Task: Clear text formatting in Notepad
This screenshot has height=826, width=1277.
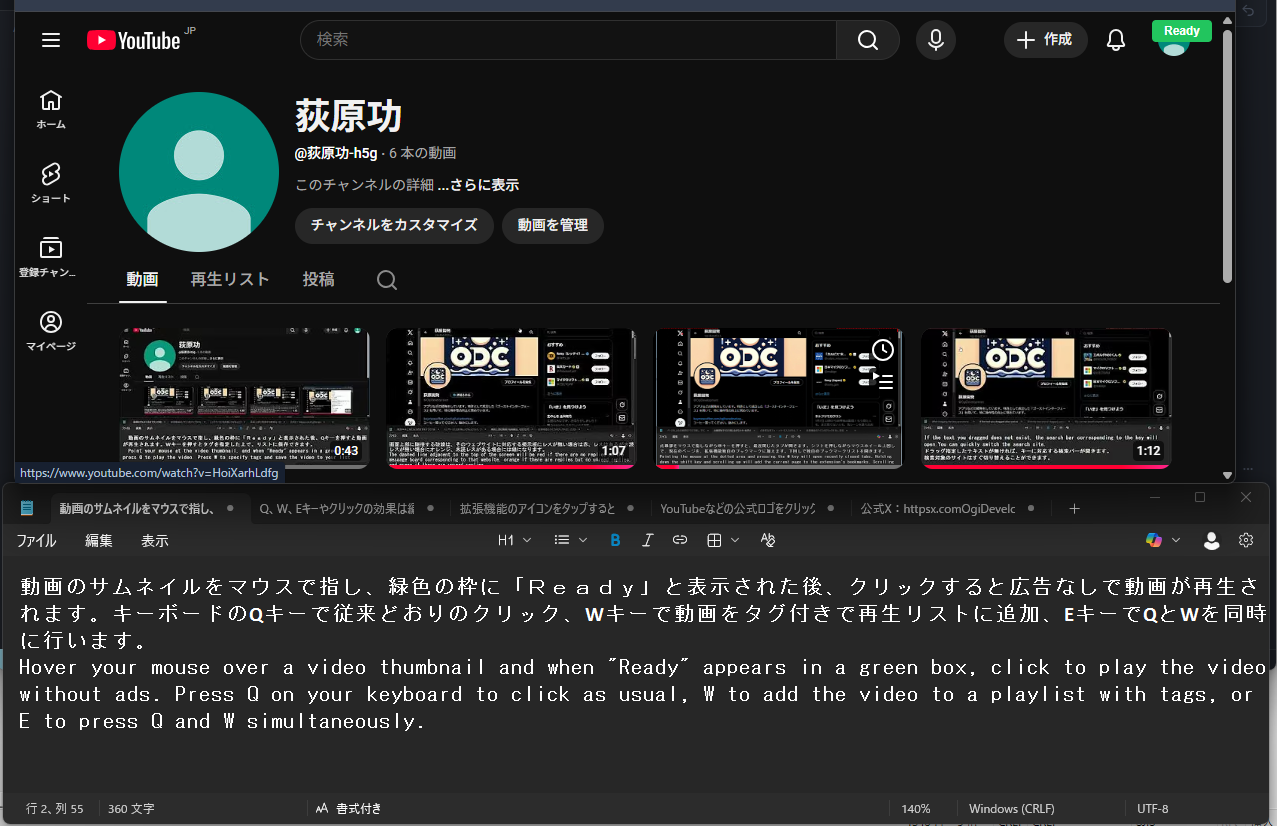Action: pyautogui.click(x=767, y=540)
